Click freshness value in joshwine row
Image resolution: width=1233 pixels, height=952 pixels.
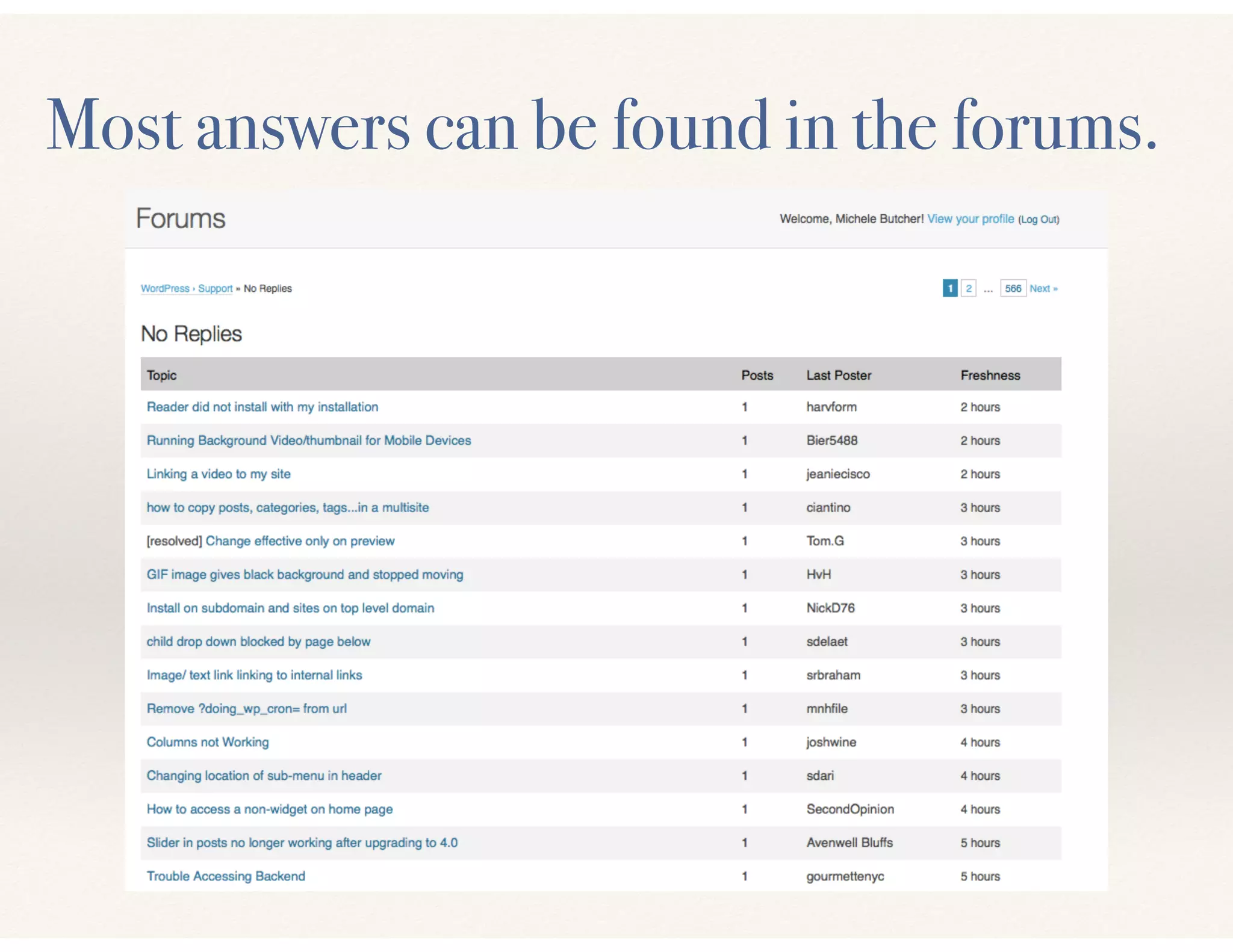[980, 742]
